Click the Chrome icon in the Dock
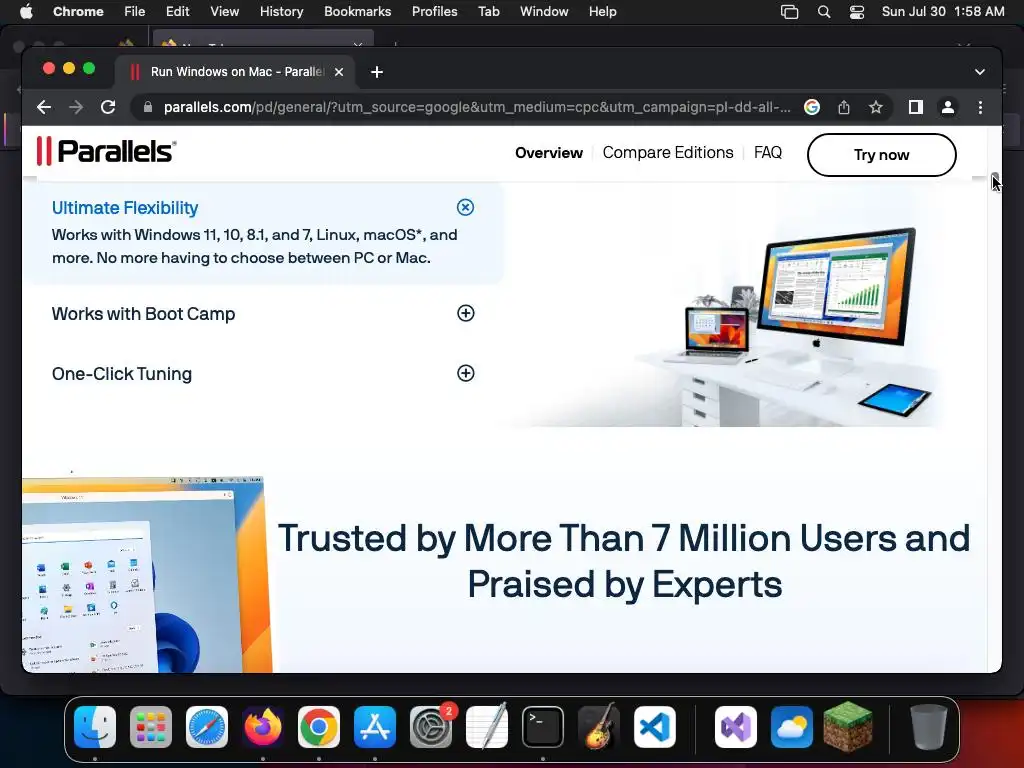The height and width of the screenshot is (768, 1024). click(x=319, y=727)
